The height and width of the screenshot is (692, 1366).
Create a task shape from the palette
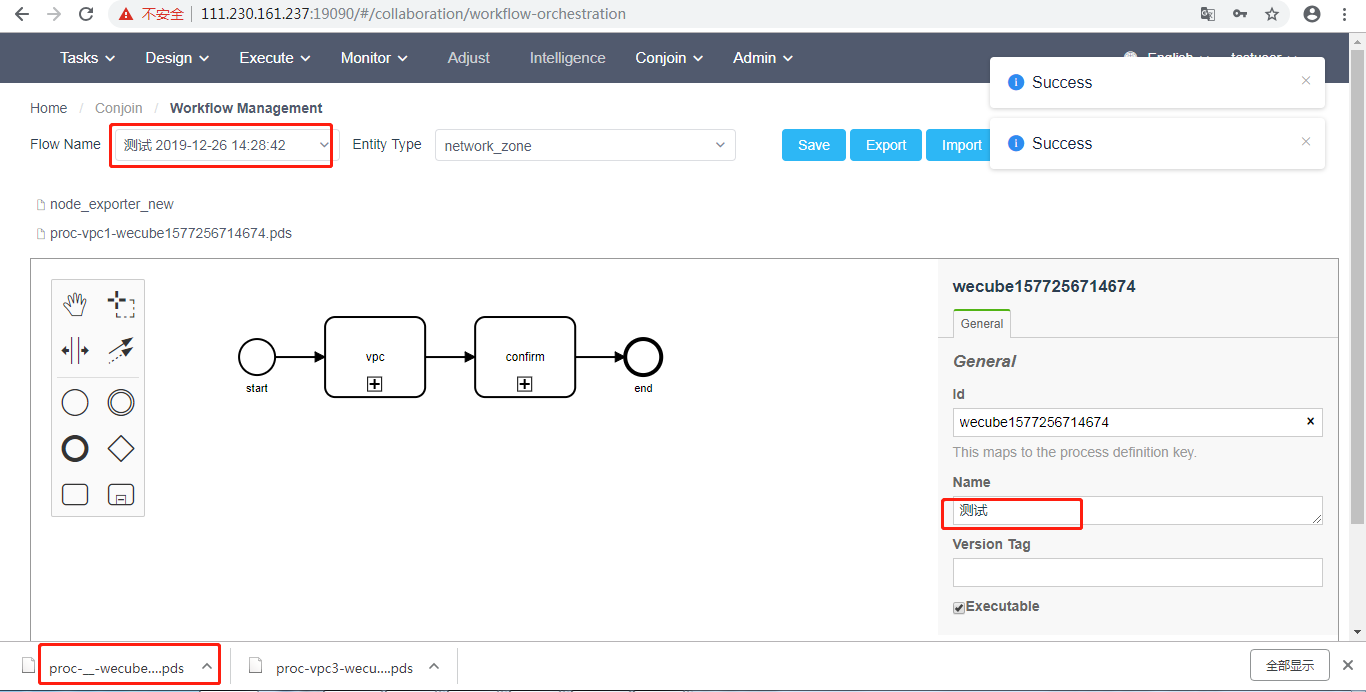[x=75, y=494]
